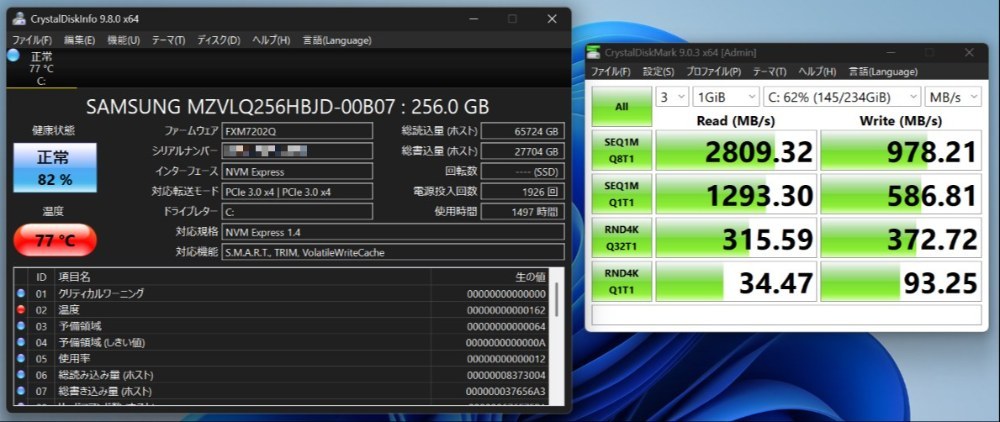This screenshot has width=1000, height=422.
Task: Click the blurred serial number field
Action: tap(297, 151)
